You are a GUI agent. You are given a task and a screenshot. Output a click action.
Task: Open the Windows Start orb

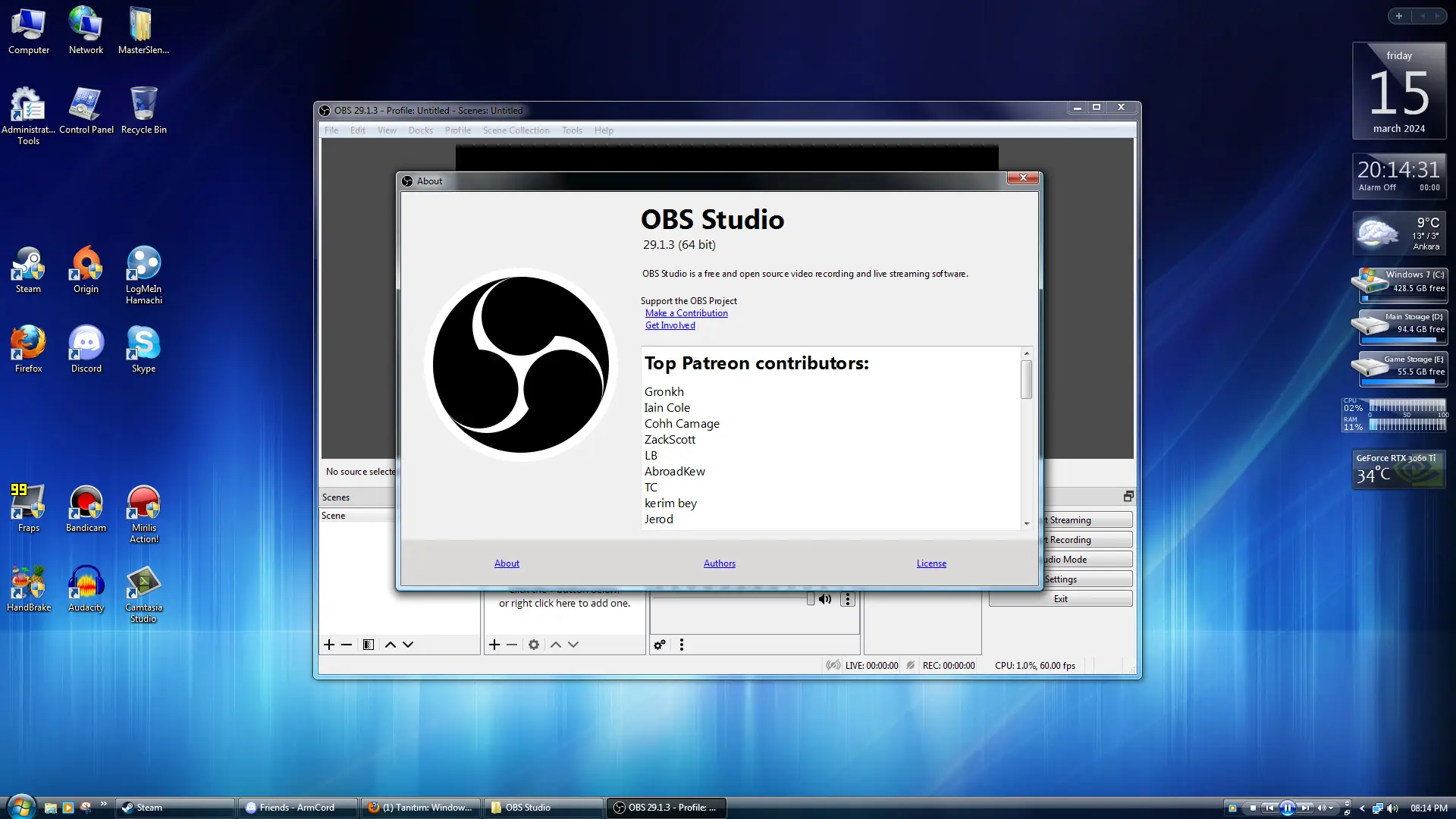click(x=20, y=806)
